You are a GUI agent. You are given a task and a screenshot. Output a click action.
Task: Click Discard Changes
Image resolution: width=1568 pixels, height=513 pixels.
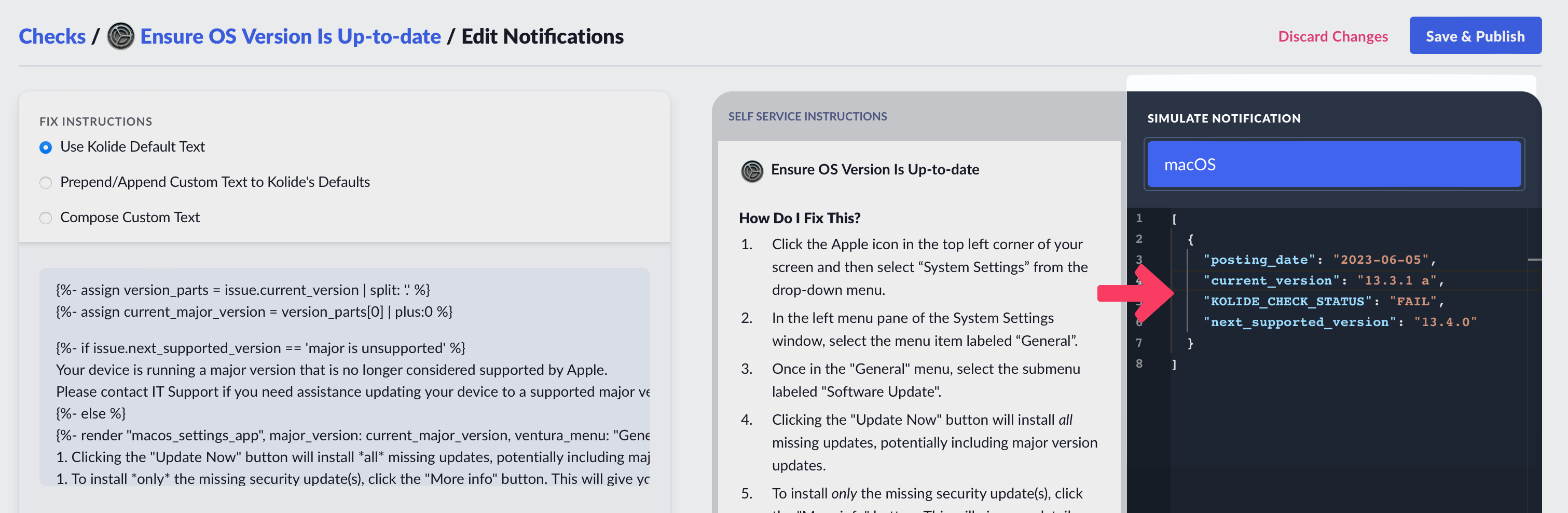[x=1332, y=36]
